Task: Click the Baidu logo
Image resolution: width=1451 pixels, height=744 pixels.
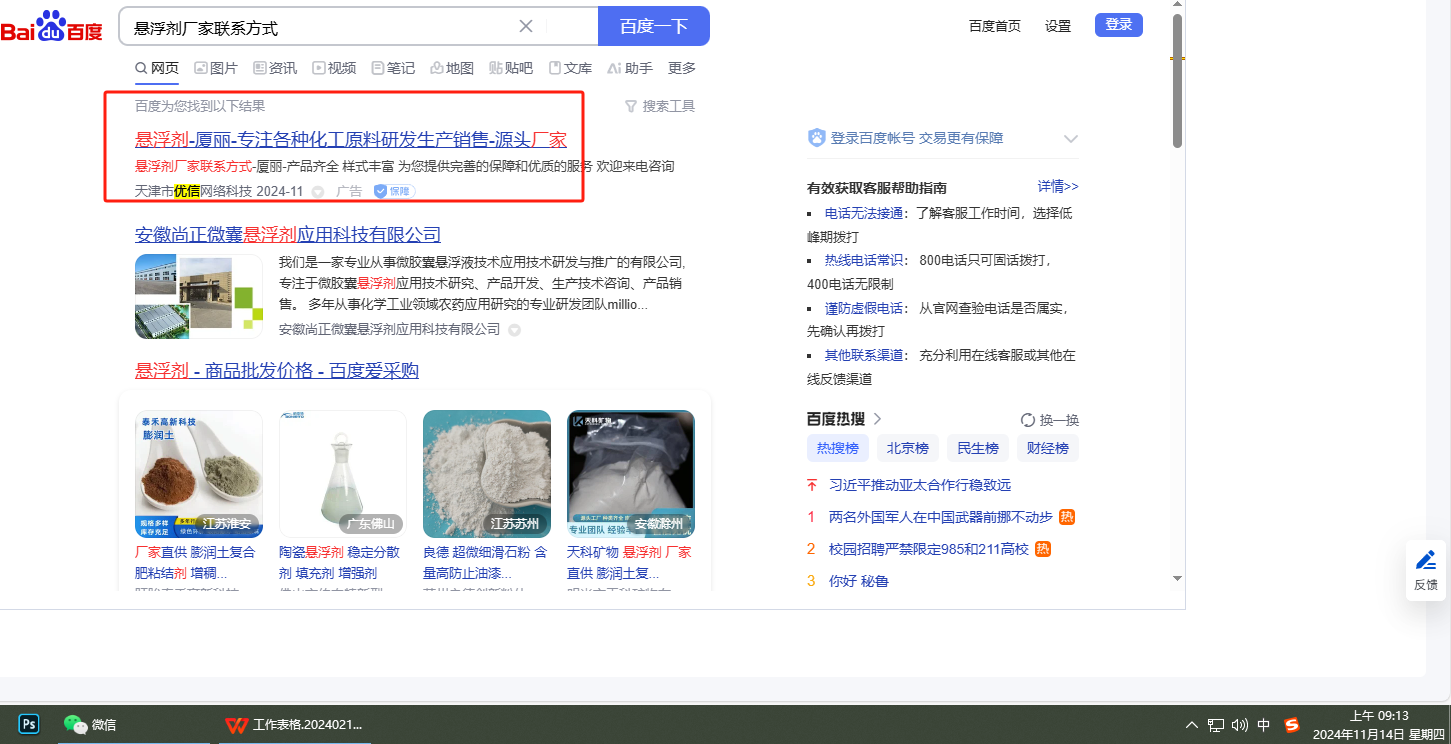Action: pos(52,27)
